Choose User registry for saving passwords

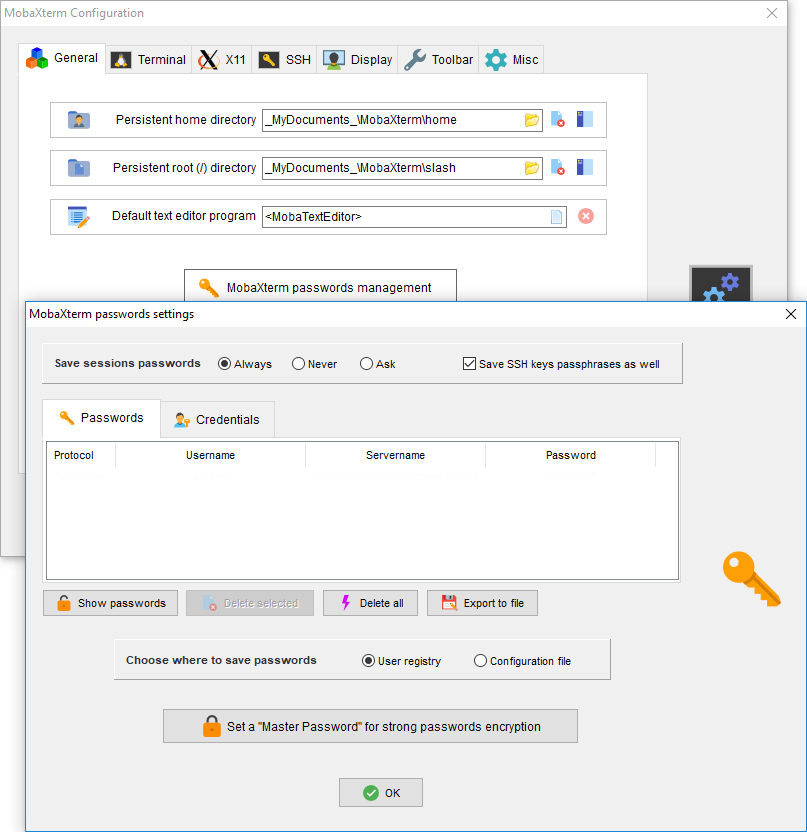(401, 661)
